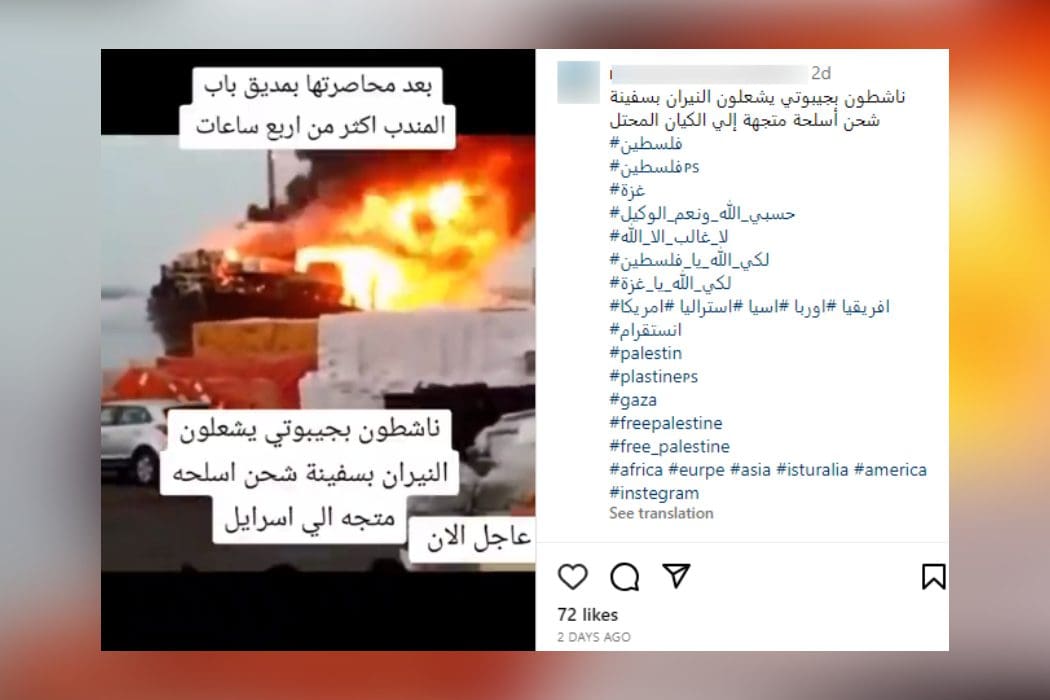Open #plastineps hashtag
The height and width of the screenshot is (700, 1050).
[x=654, y=376]
